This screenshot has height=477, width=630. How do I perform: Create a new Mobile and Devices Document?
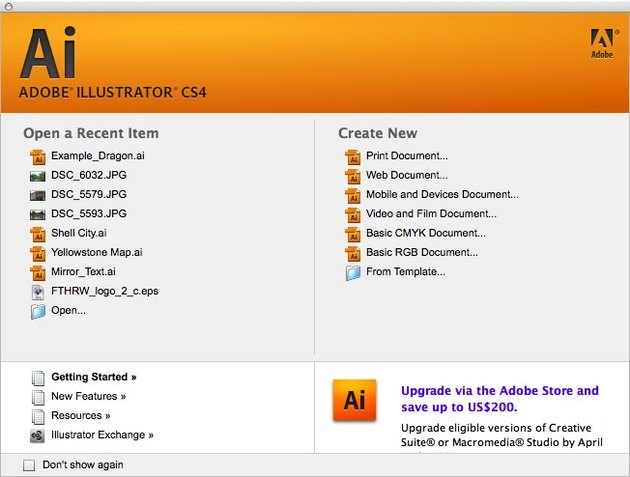[442, 194]
